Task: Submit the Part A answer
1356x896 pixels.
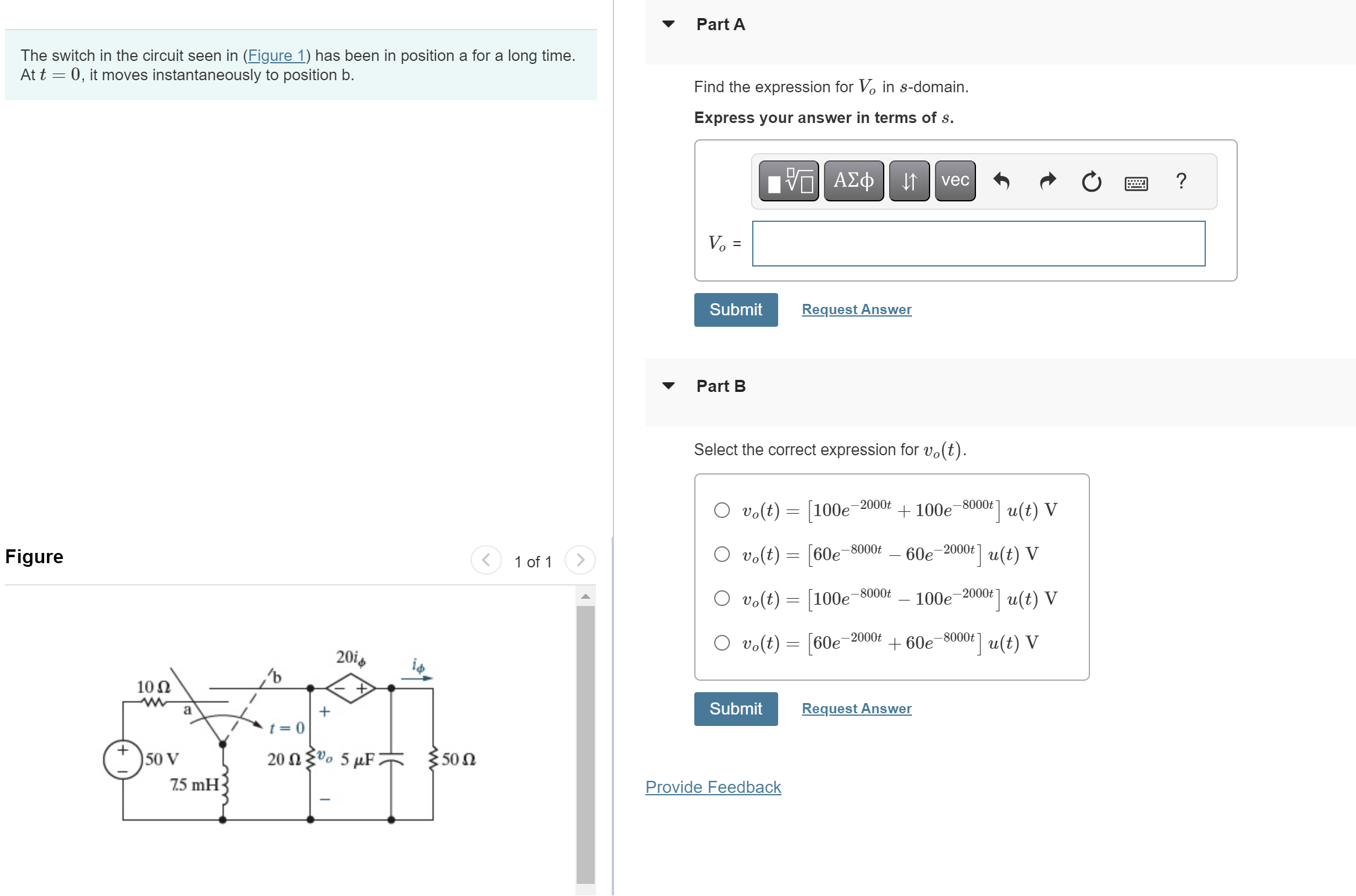Action: coord(735,309)
